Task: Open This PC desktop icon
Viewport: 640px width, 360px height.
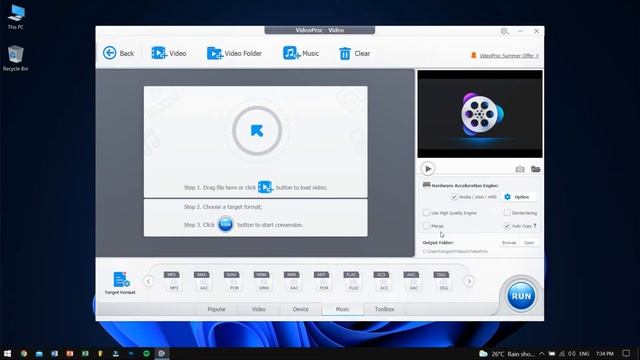Action: pyautogui.click(x=16, y=17)
